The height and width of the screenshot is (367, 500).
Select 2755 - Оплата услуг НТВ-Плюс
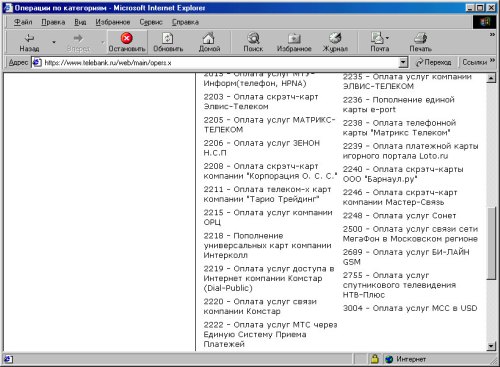pos(399,285)
